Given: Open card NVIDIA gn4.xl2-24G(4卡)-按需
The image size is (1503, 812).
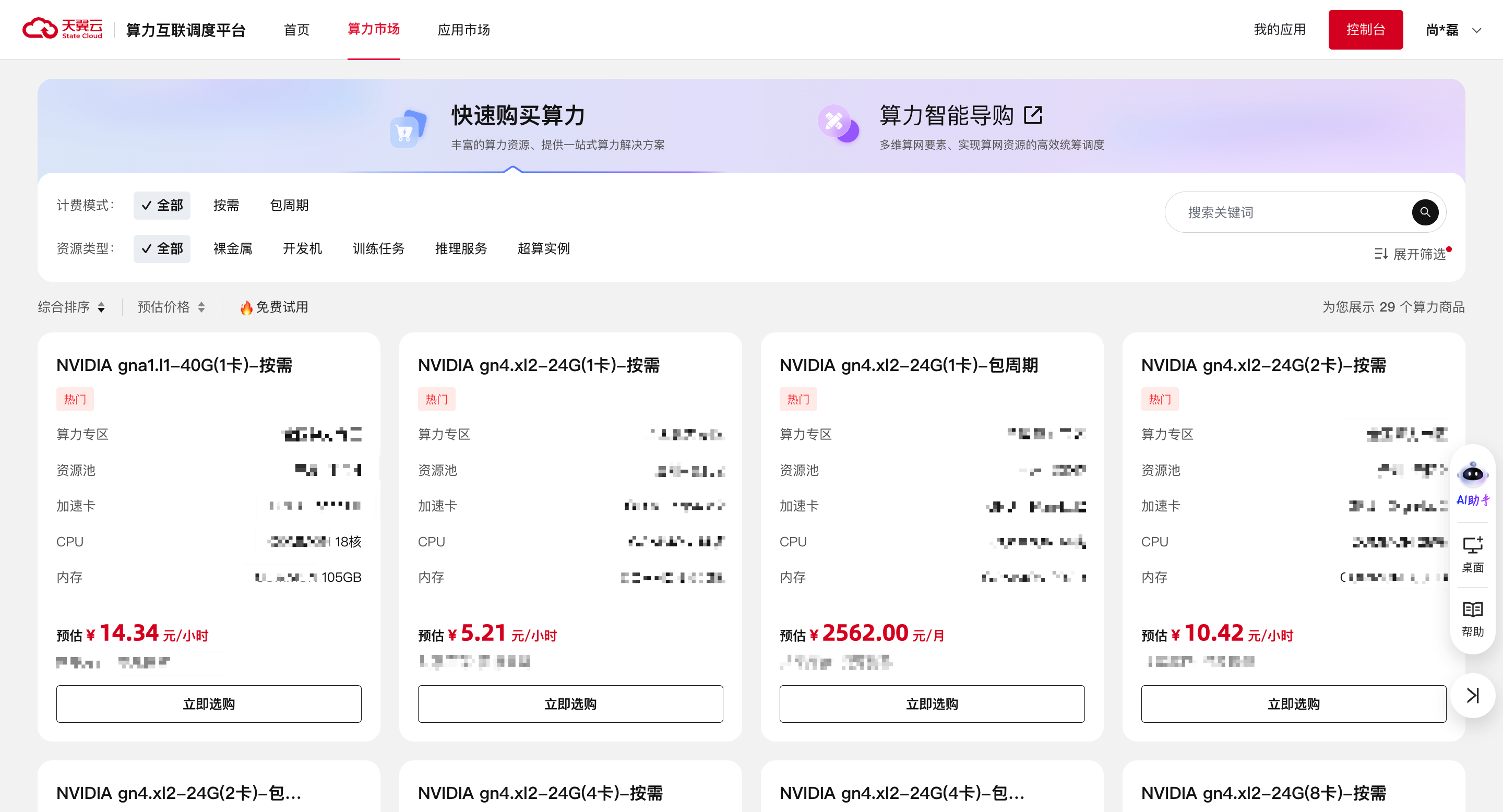Looking at the screenshot, I should click(x=540, y=793).
